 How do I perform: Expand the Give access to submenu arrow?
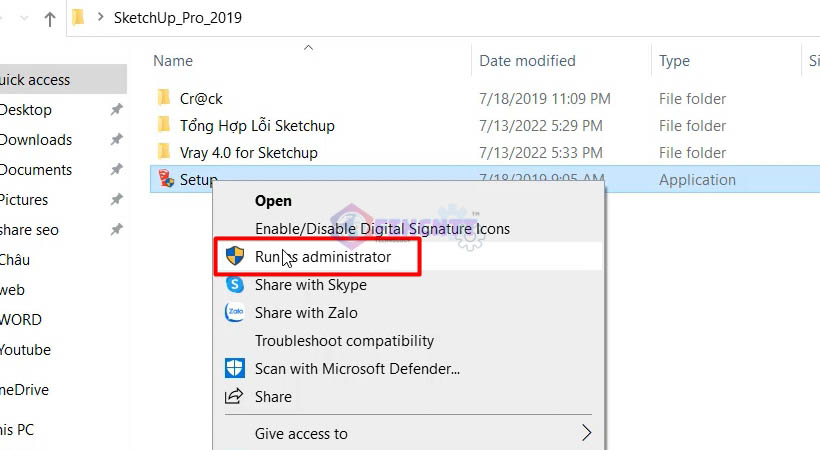point(587,434)
